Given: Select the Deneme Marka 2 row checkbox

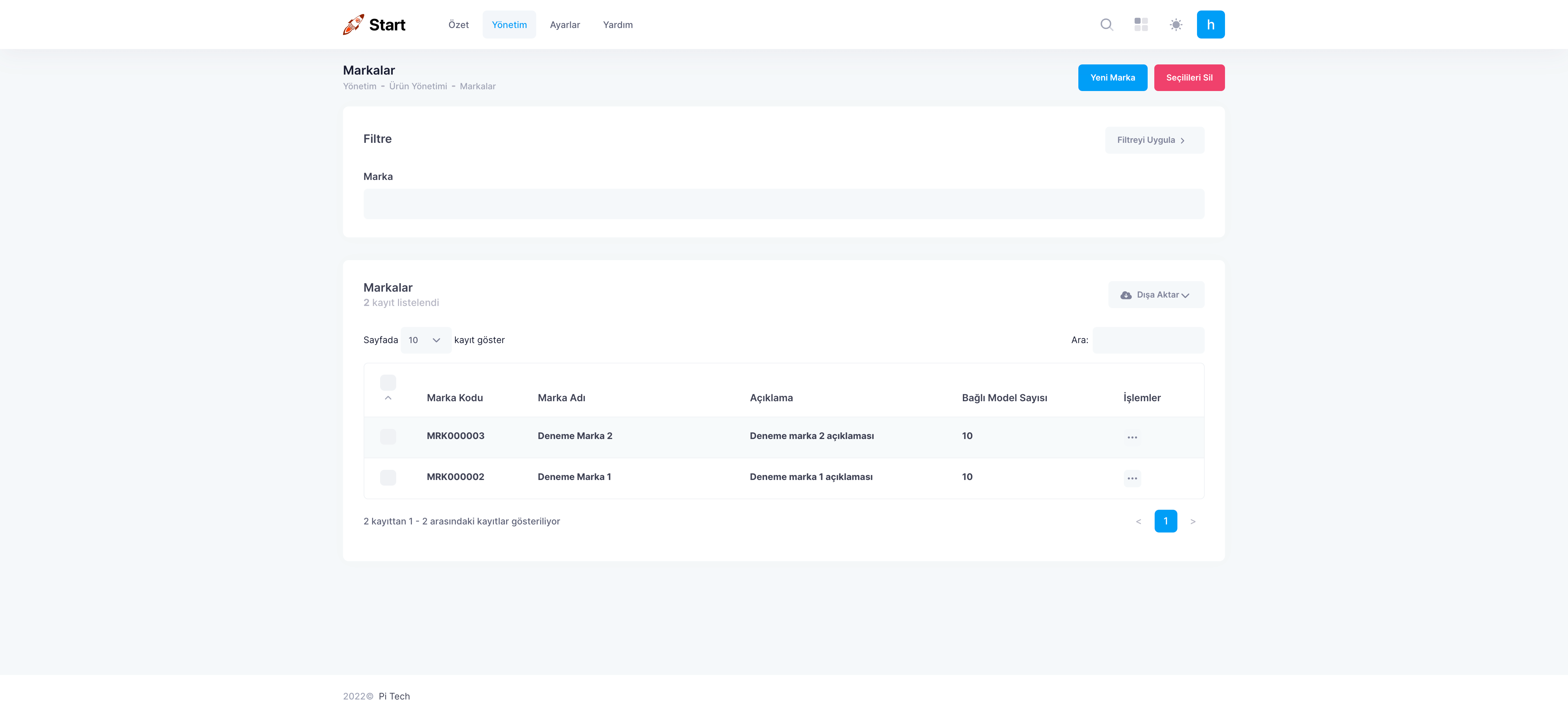Looking at the screenshot, I should (x=388, y=437).
